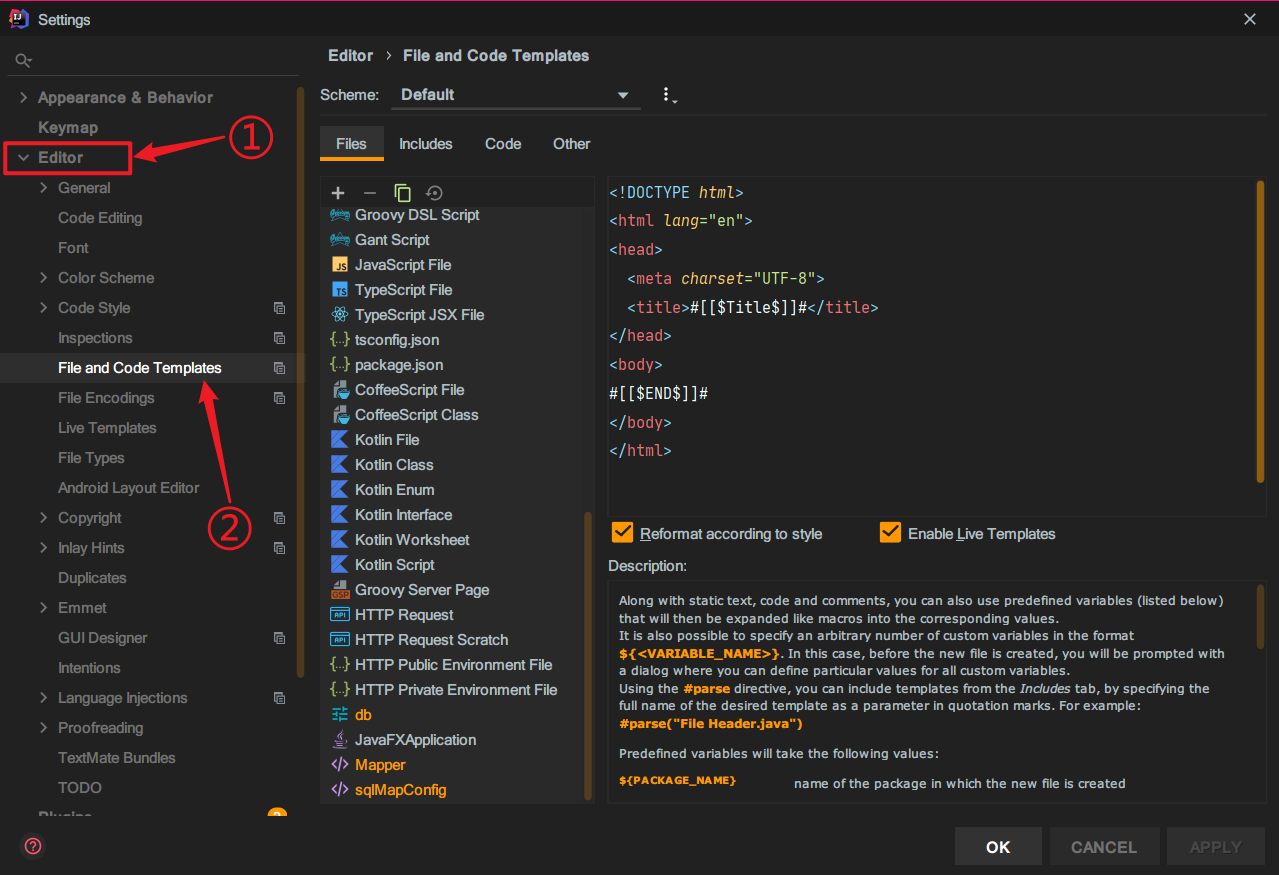The image size is (1279, 875).
Task: Click project-level icon beside File Encodings
Action: coord(279,398)
